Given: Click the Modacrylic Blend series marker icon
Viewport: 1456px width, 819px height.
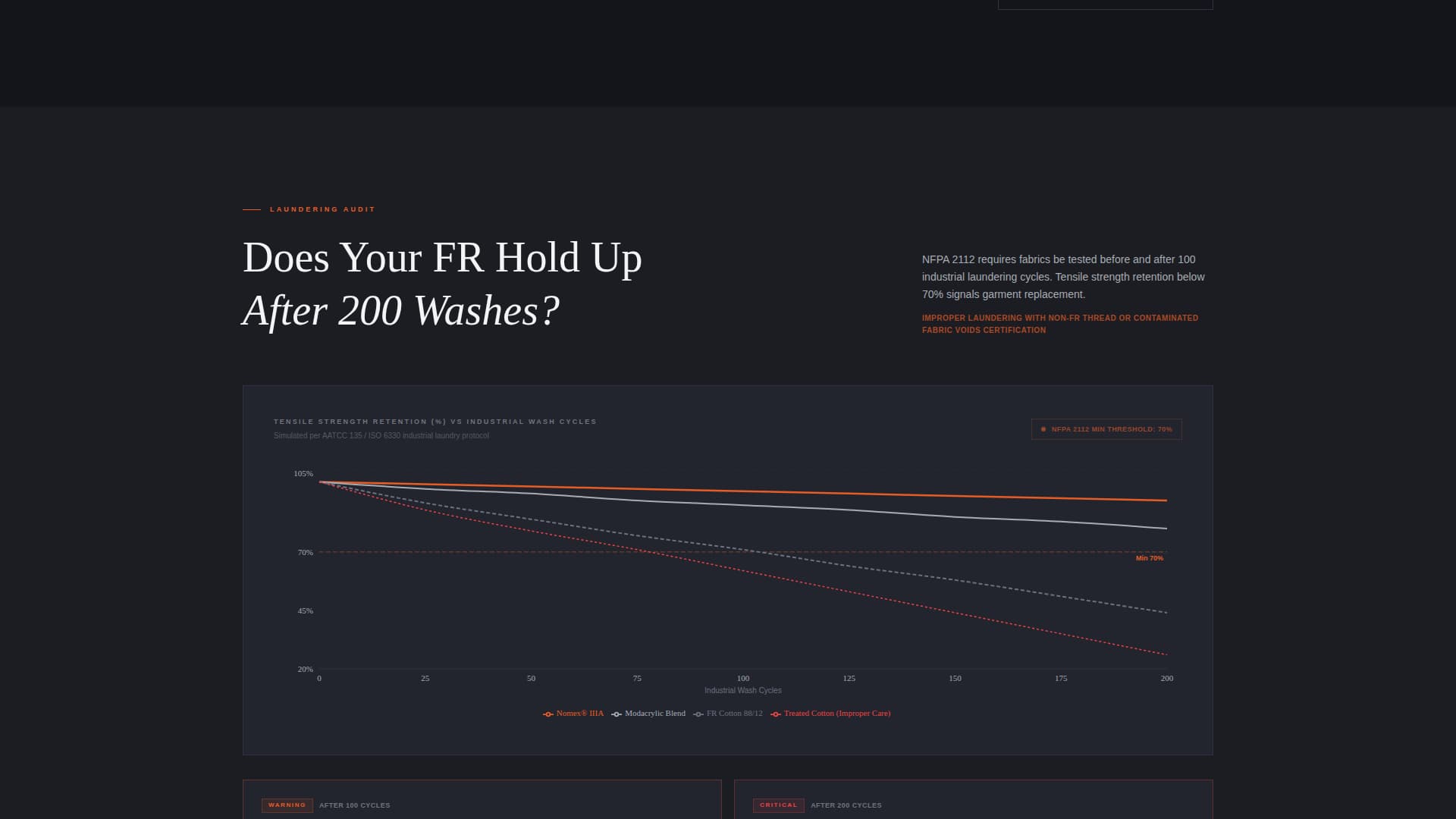Looking at the screenshot, I should pyautogui.click(x=617, y=714).
